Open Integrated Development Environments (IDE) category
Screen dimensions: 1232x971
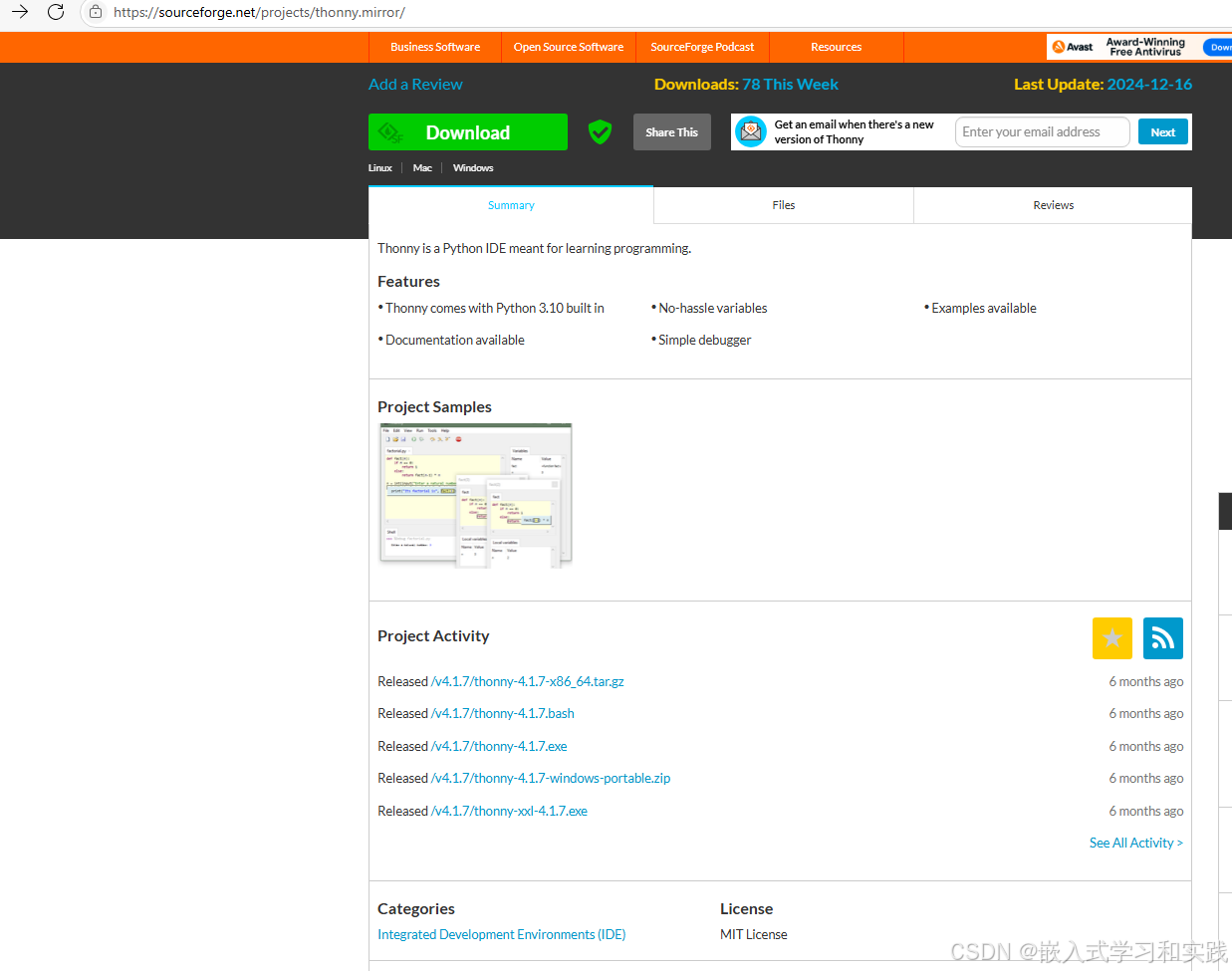pos(502,935)
